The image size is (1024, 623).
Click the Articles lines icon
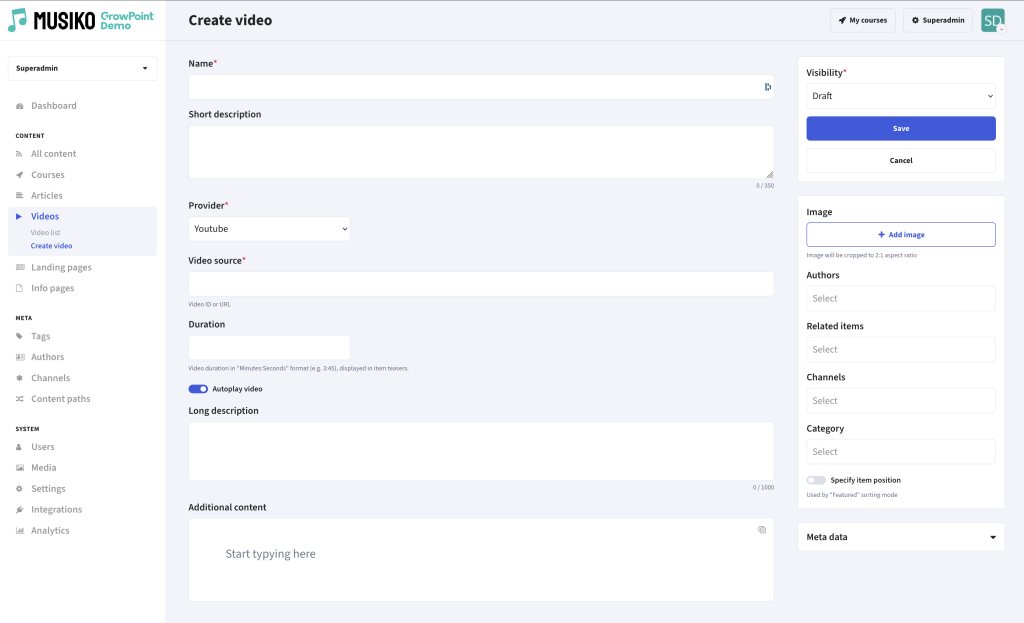[20, 195]
